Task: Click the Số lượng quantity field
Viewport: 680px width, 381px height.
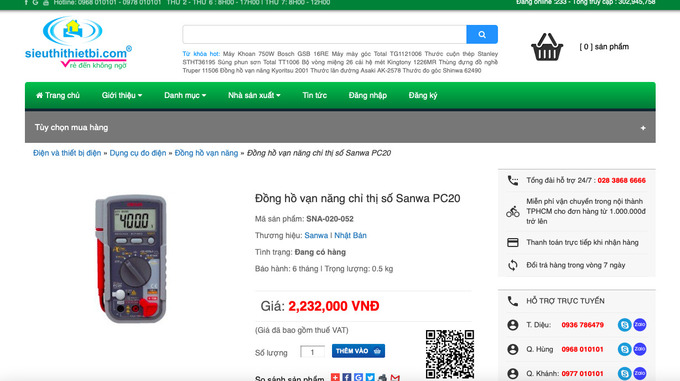Action: tap(312, 352)
